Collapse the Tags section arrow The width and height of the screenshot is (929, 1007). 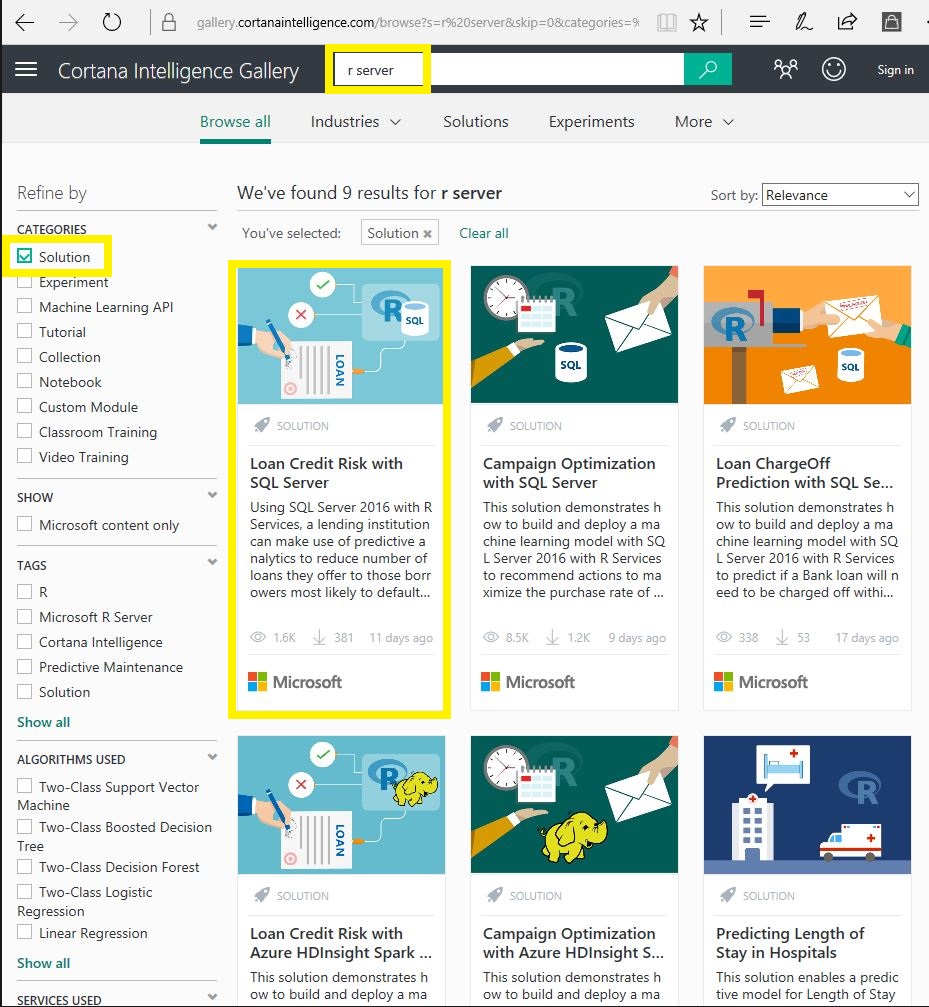[x=213, y=562]
